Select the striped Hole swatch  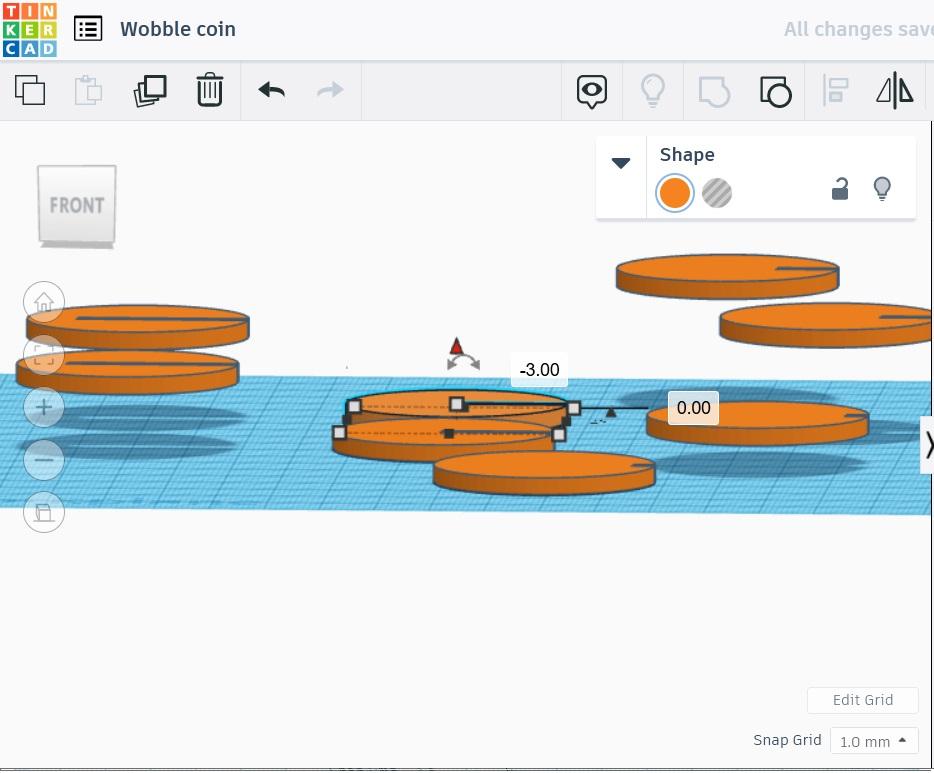(717, 193)
